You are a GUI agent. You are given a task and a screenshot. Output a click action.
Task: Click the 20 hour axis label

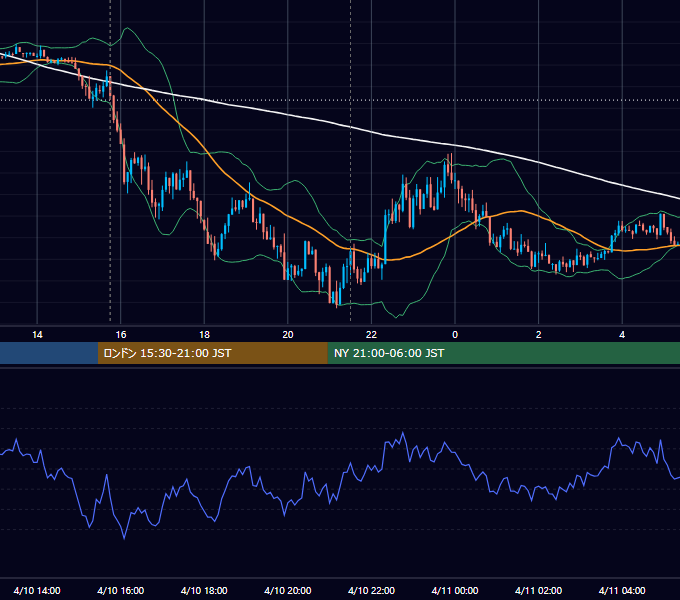[288, 335]
